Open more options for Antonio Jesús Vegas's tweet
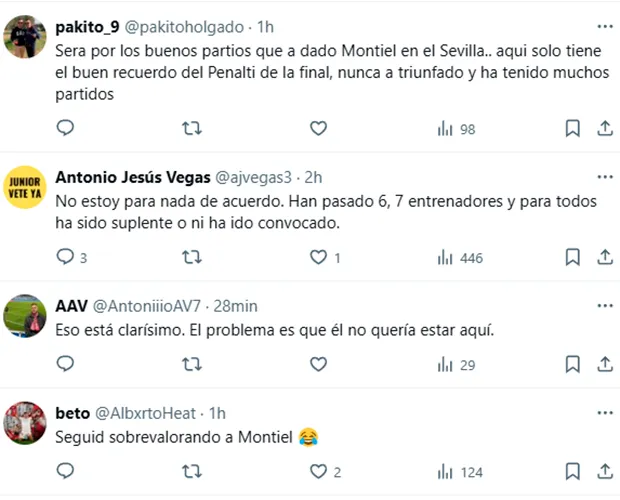 [x=604, y=177]
